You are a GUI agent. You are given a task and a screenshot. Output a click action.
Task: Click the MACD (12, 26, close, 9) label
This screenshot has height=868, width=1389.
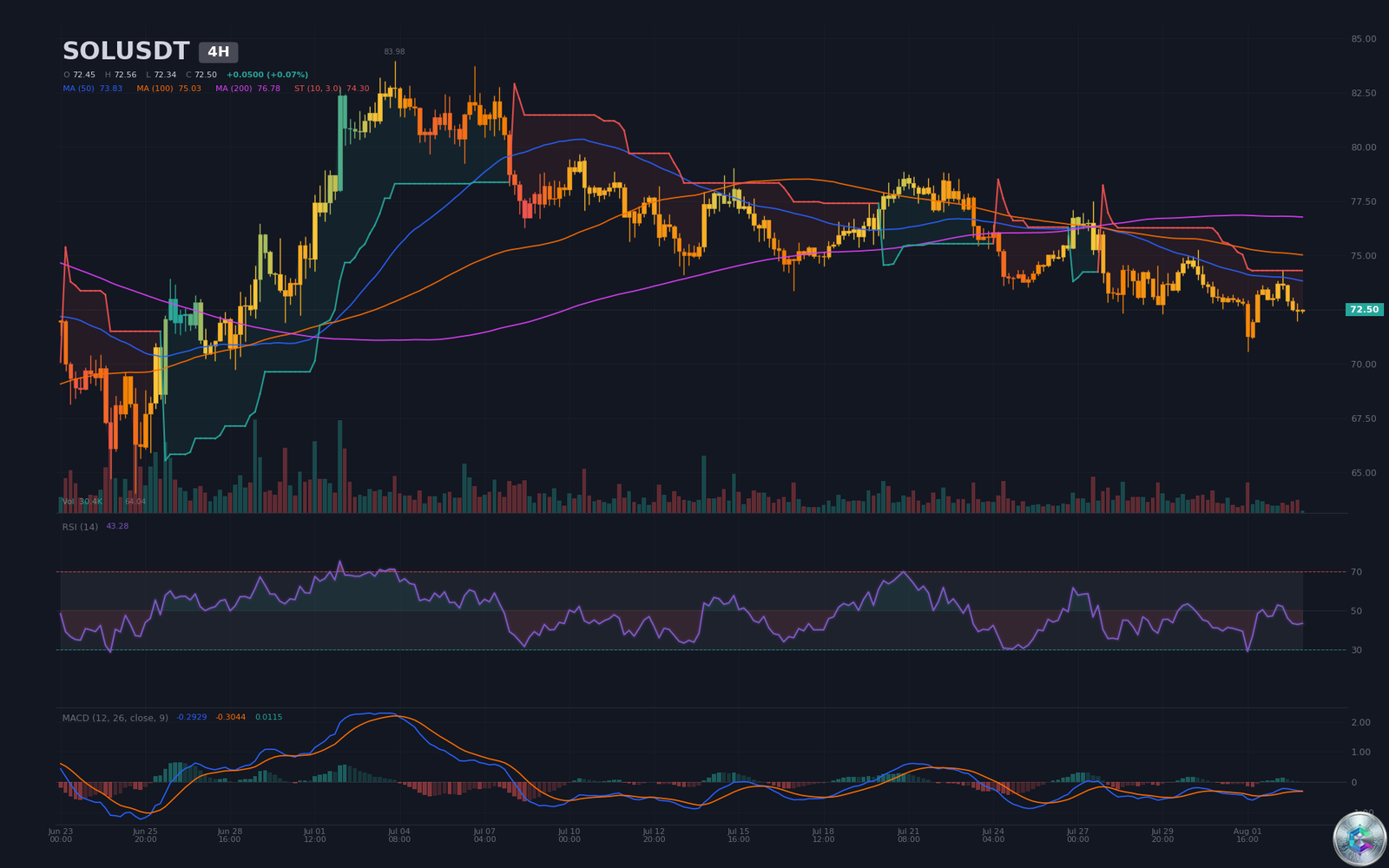(115, 718)
